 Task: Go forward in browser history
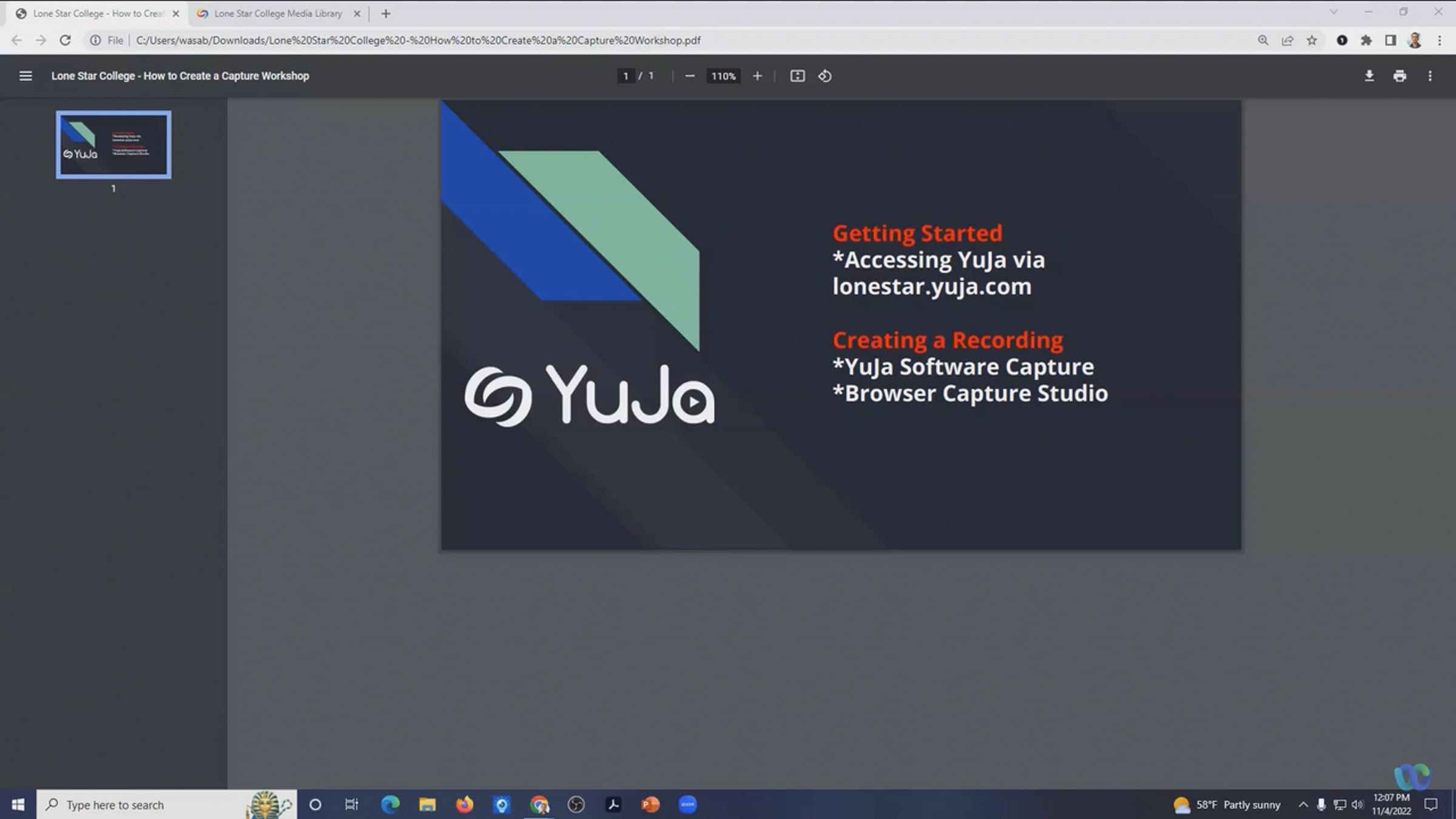pyautogui.click(x=41, y=40)
